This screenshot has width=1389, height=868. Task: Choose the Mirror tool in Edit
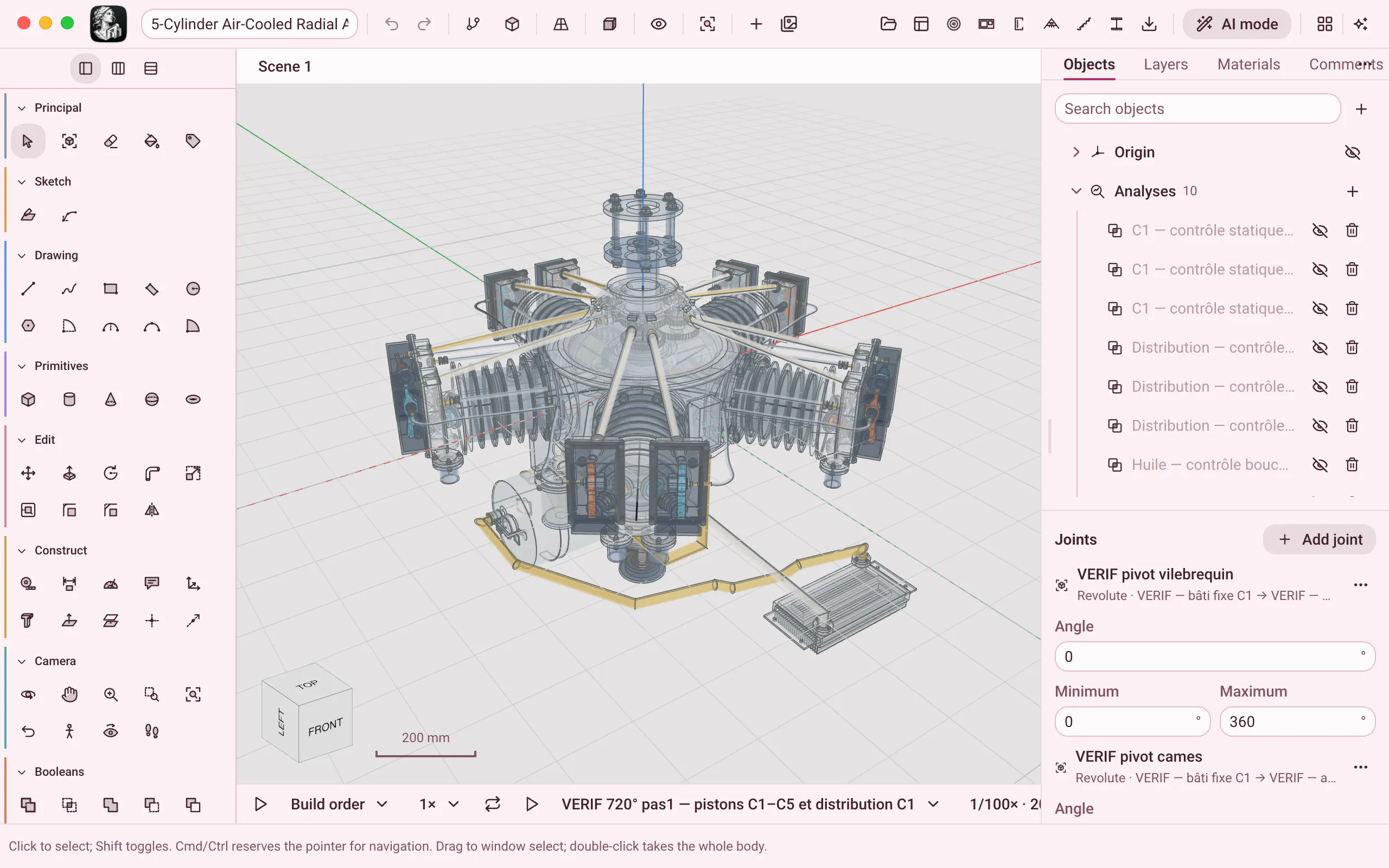coord(151,510)
